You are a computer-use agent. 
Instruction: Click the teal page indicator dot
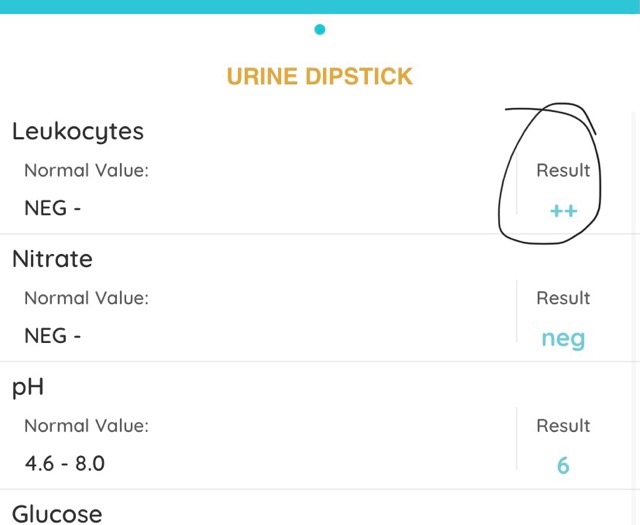pos(320,29)
